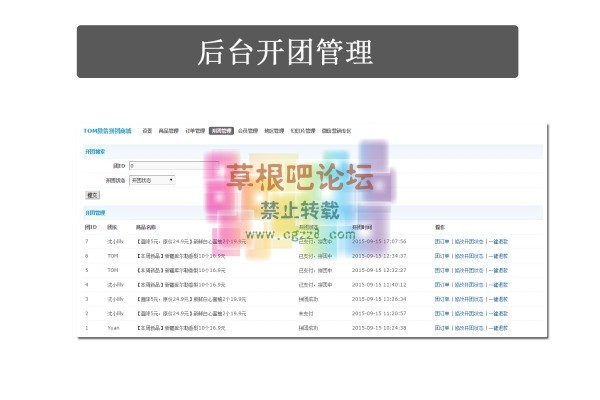Click the 开团搜索 section heading

coord(95,152)
